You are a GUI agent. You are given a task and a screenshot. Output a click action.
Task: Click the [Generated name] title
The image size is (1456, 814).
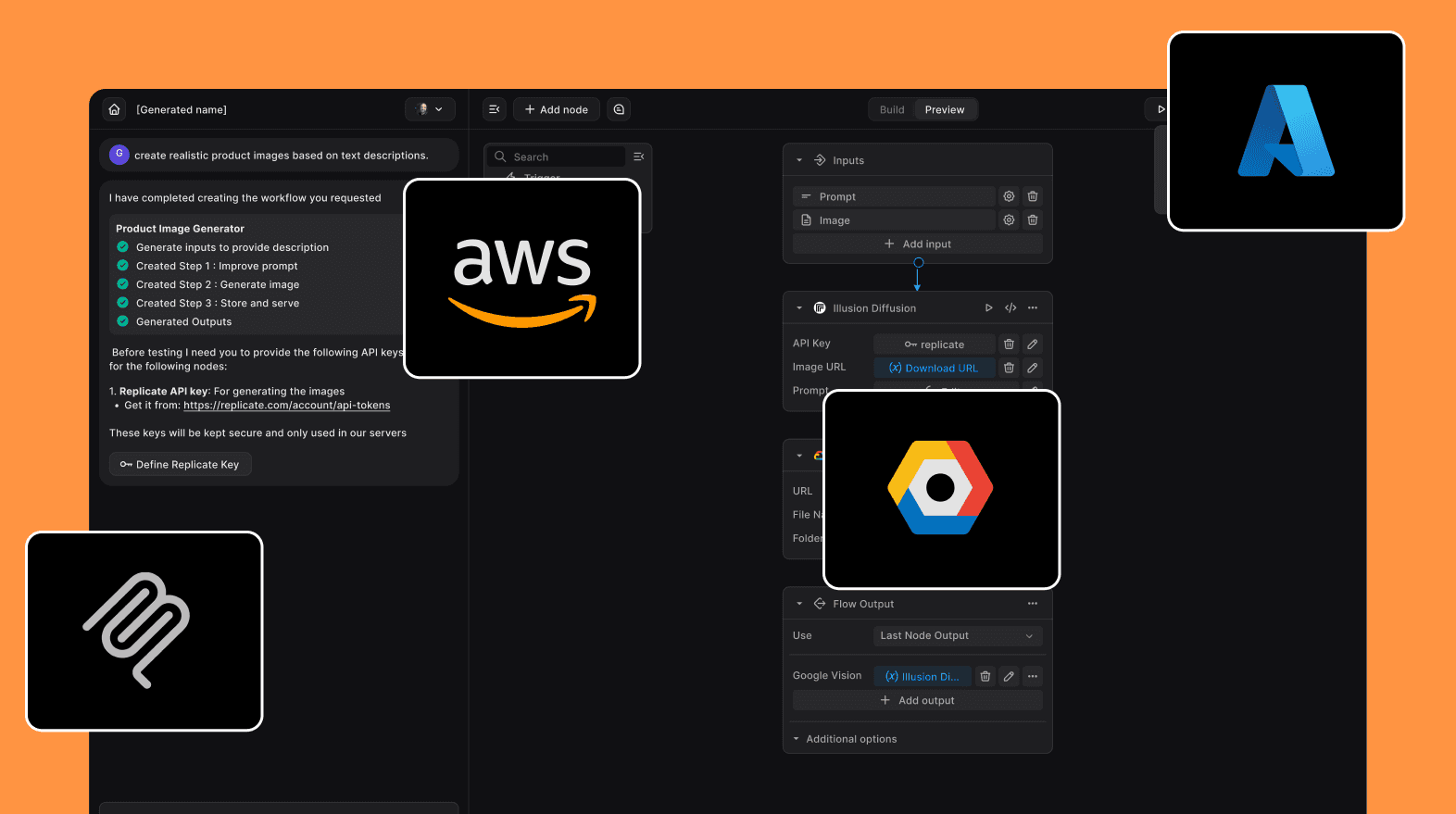[182, 109]
